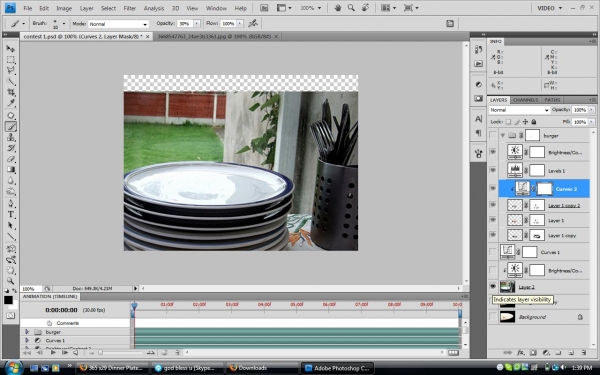Select the Hand tool in the left toolbox

click(11, 271)
